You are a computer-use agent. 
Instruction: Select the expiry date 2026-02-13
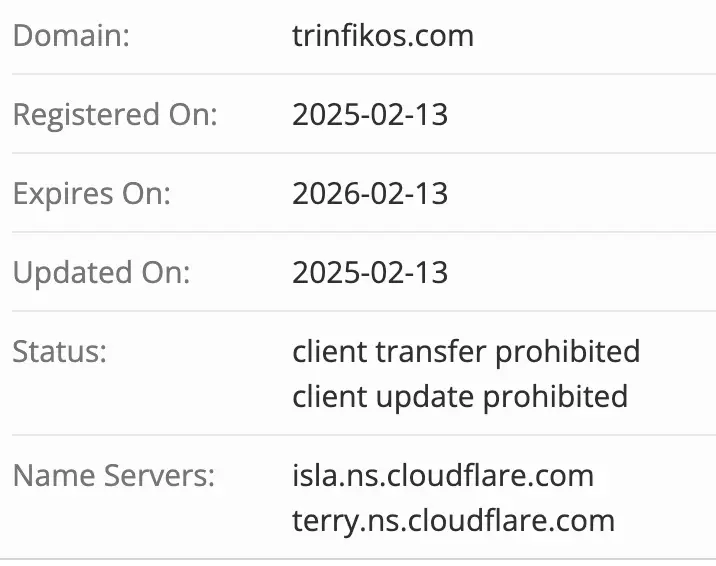pyautogui.click(x=370, y=194)
